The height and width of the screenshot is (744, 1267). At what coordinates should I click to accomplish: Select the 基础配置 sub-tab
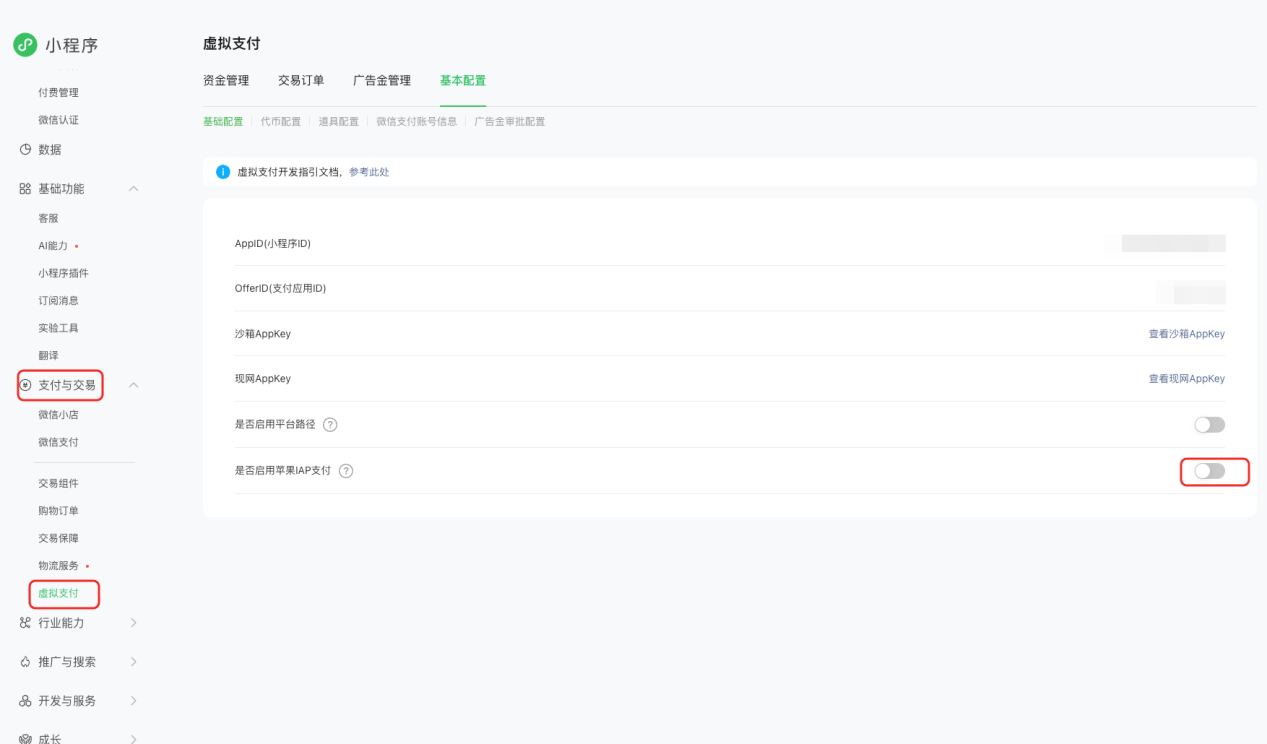click(223, 122)
